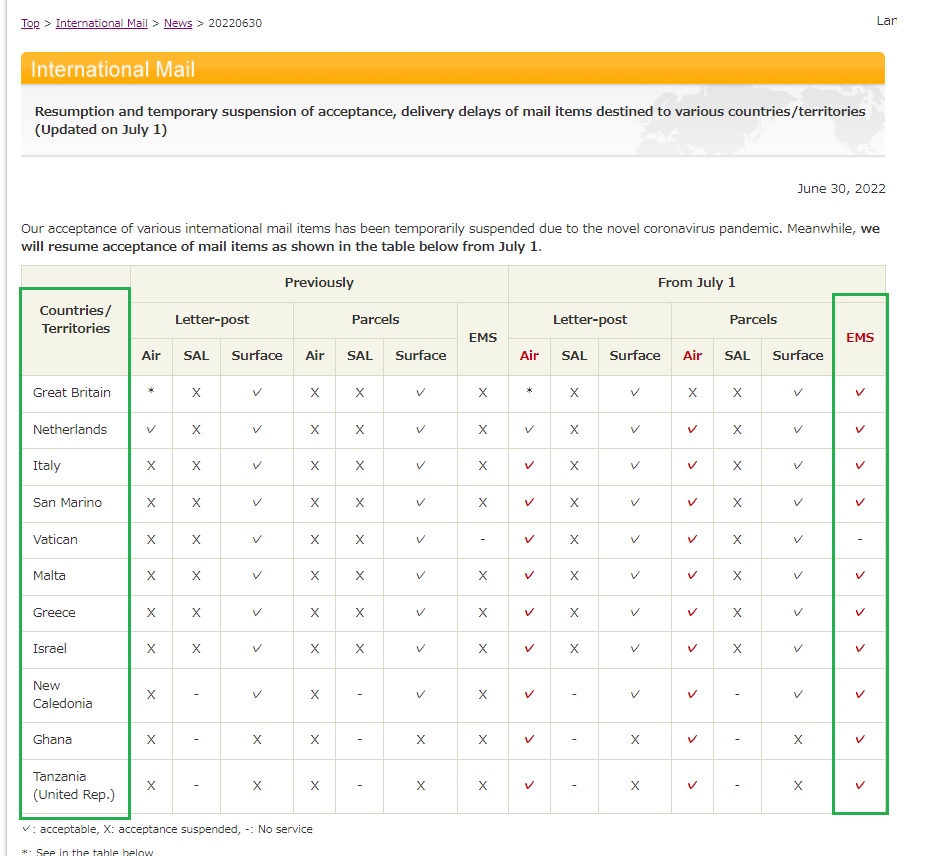
Task: Click Vatican's dash in the From July 1 EMS column
Action: (859, 540)
